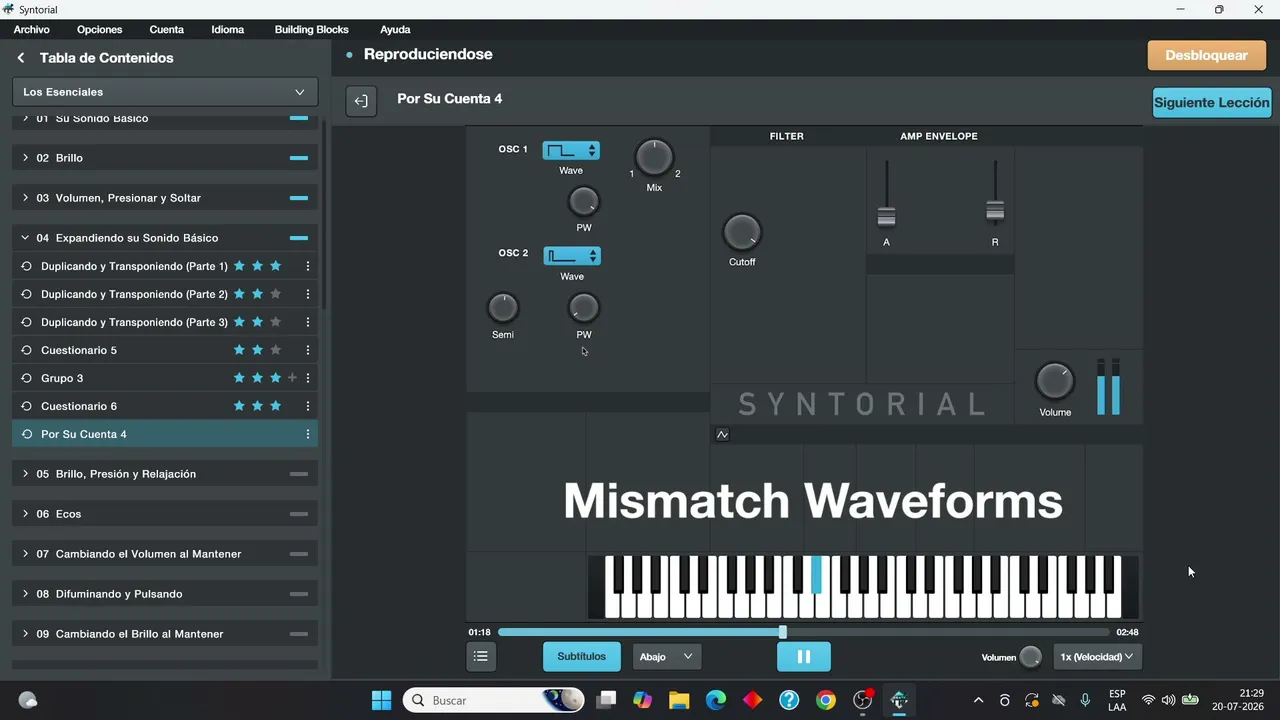Click replay icon of Duplicando y Transponiendo (Parte 1)
1280x720 pixels.
pyautogui.click(x=27, y=266)
